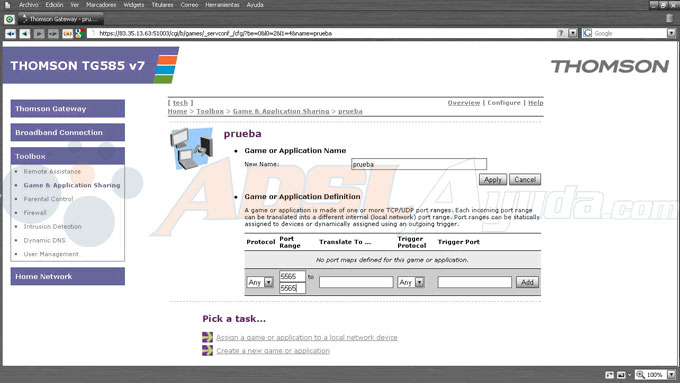Open User Management in Toolbox

(51, 254)
